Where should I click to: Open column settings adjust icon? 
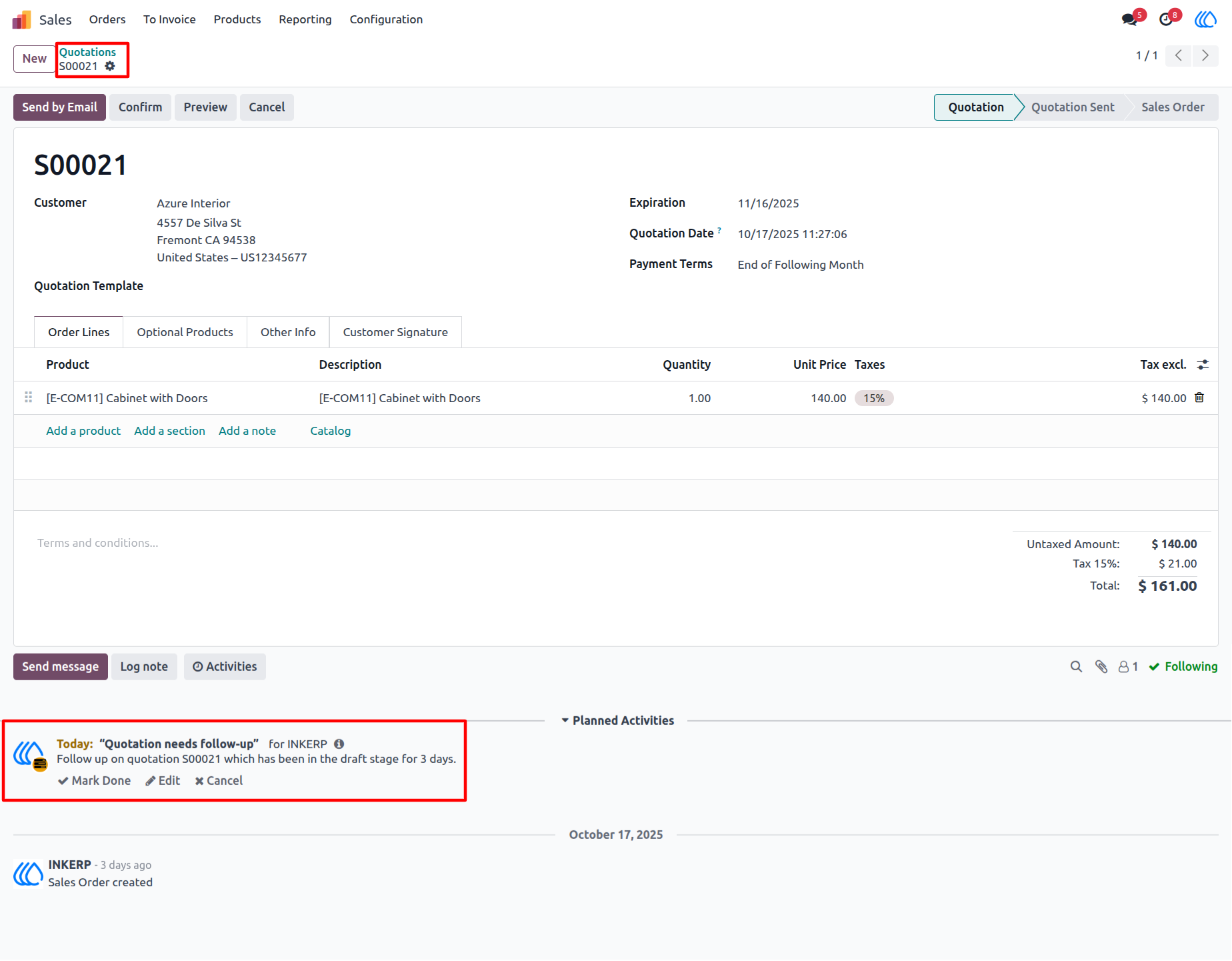point(1203,365)
